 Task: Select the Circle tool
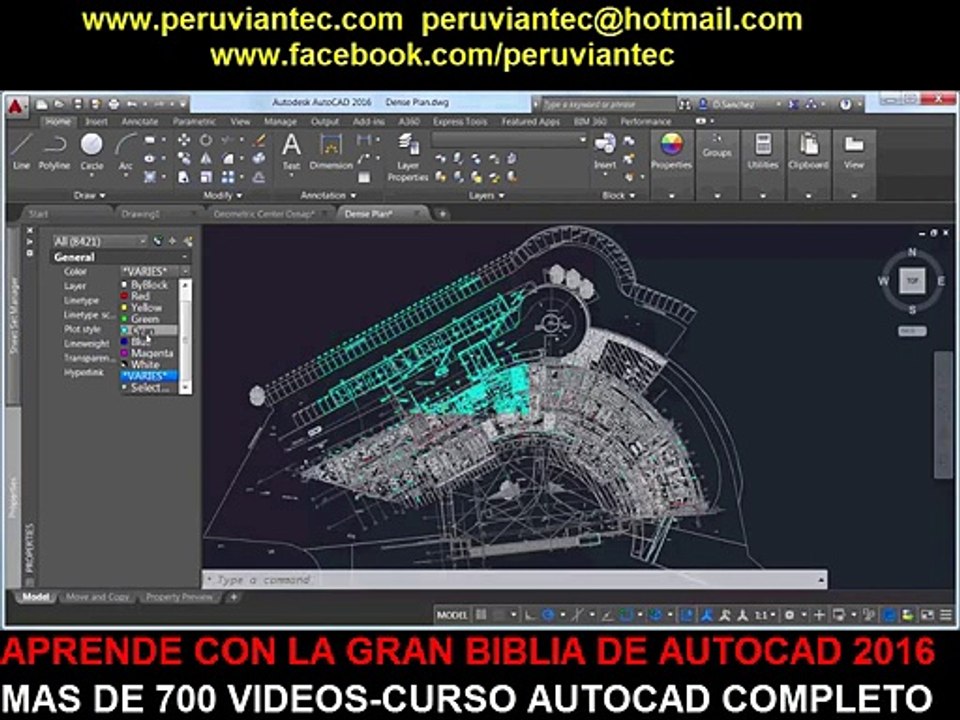tap(92, 151)
